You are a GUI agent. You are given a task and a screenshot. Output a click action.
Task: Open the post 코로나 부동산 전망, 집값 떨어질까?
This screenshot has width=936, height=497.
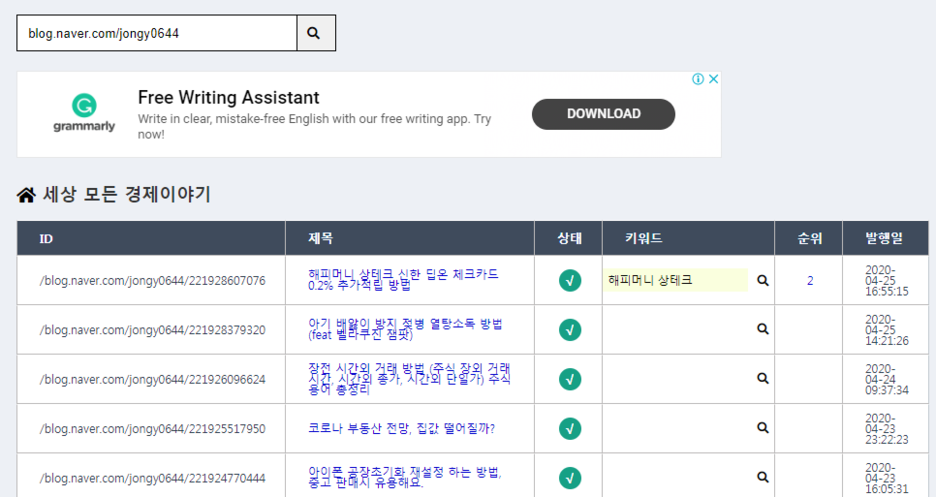(x=401, y=428)
